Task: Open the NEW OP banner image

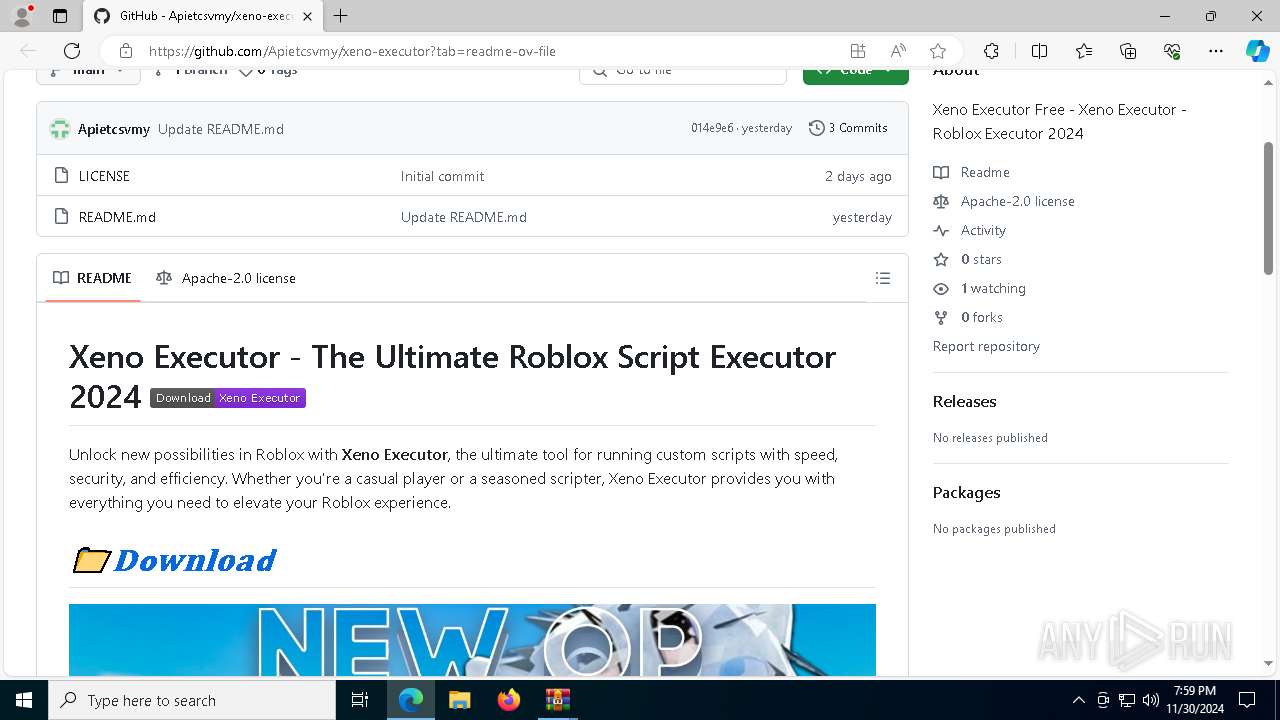Action: [472, 640]
